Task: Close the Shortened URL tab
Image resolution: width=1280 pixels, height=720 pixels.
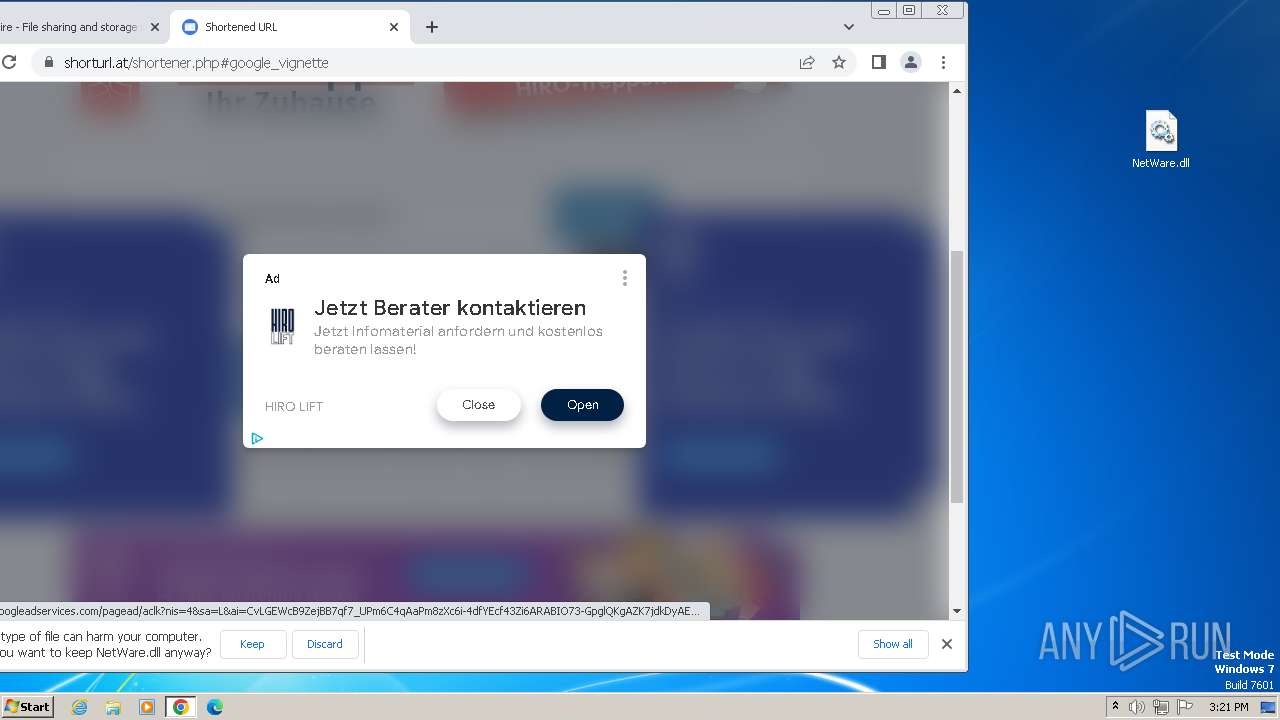Action: tap(394, 27)
